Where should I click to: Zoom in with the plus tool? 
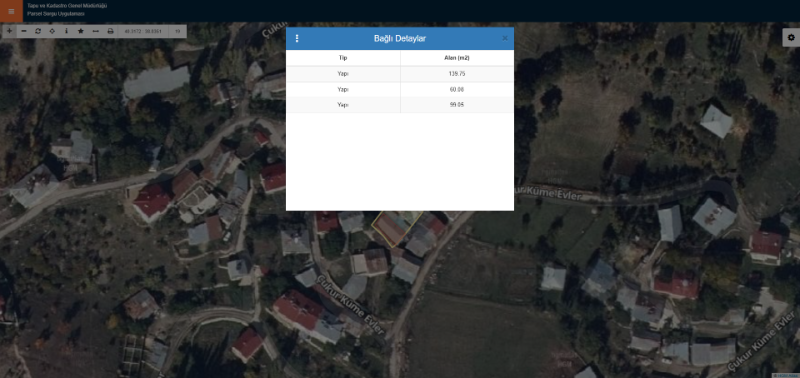(x=9, y=31)
